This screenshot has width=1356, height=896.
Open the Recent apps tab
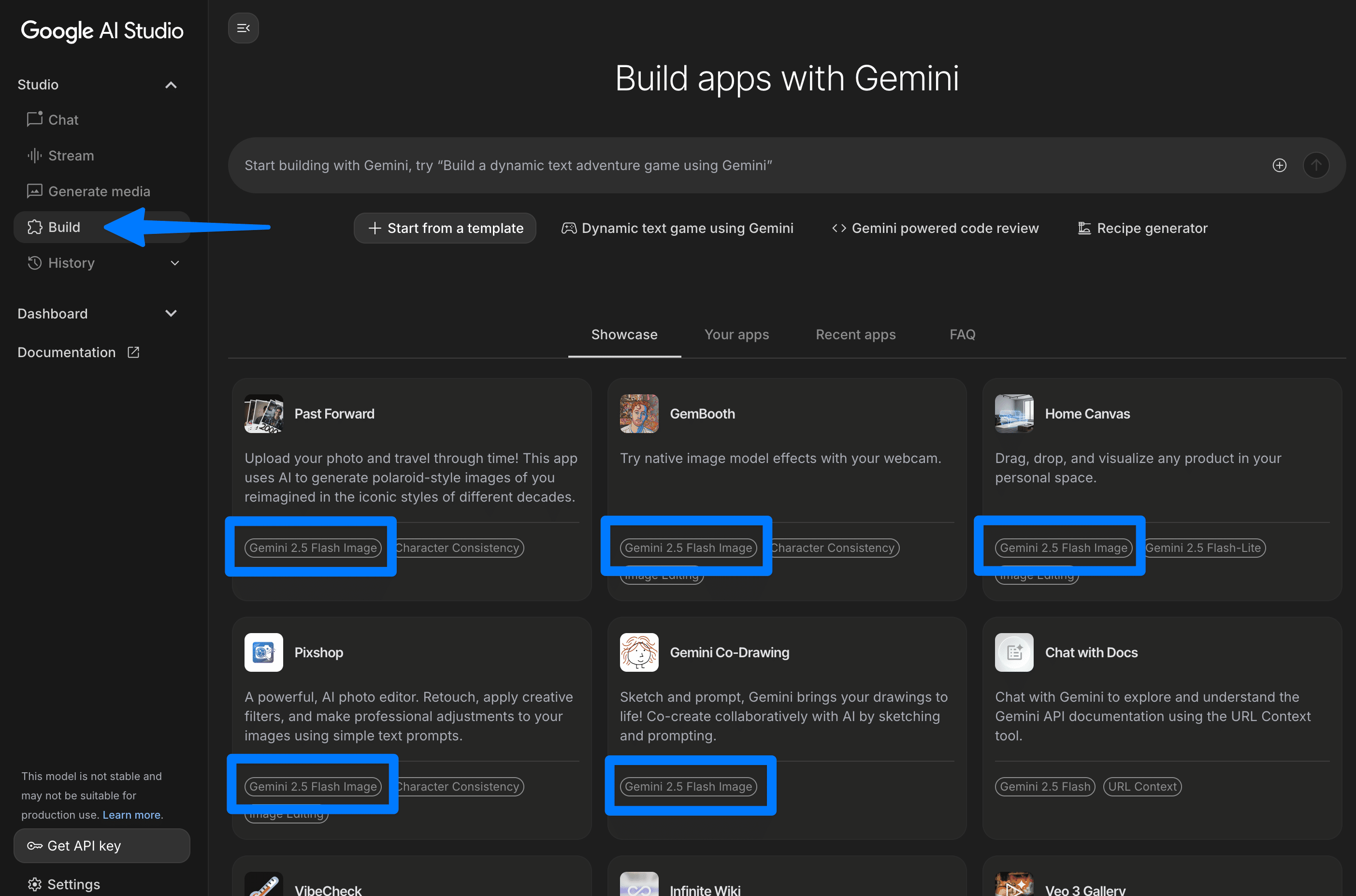(x=855, y=334)
